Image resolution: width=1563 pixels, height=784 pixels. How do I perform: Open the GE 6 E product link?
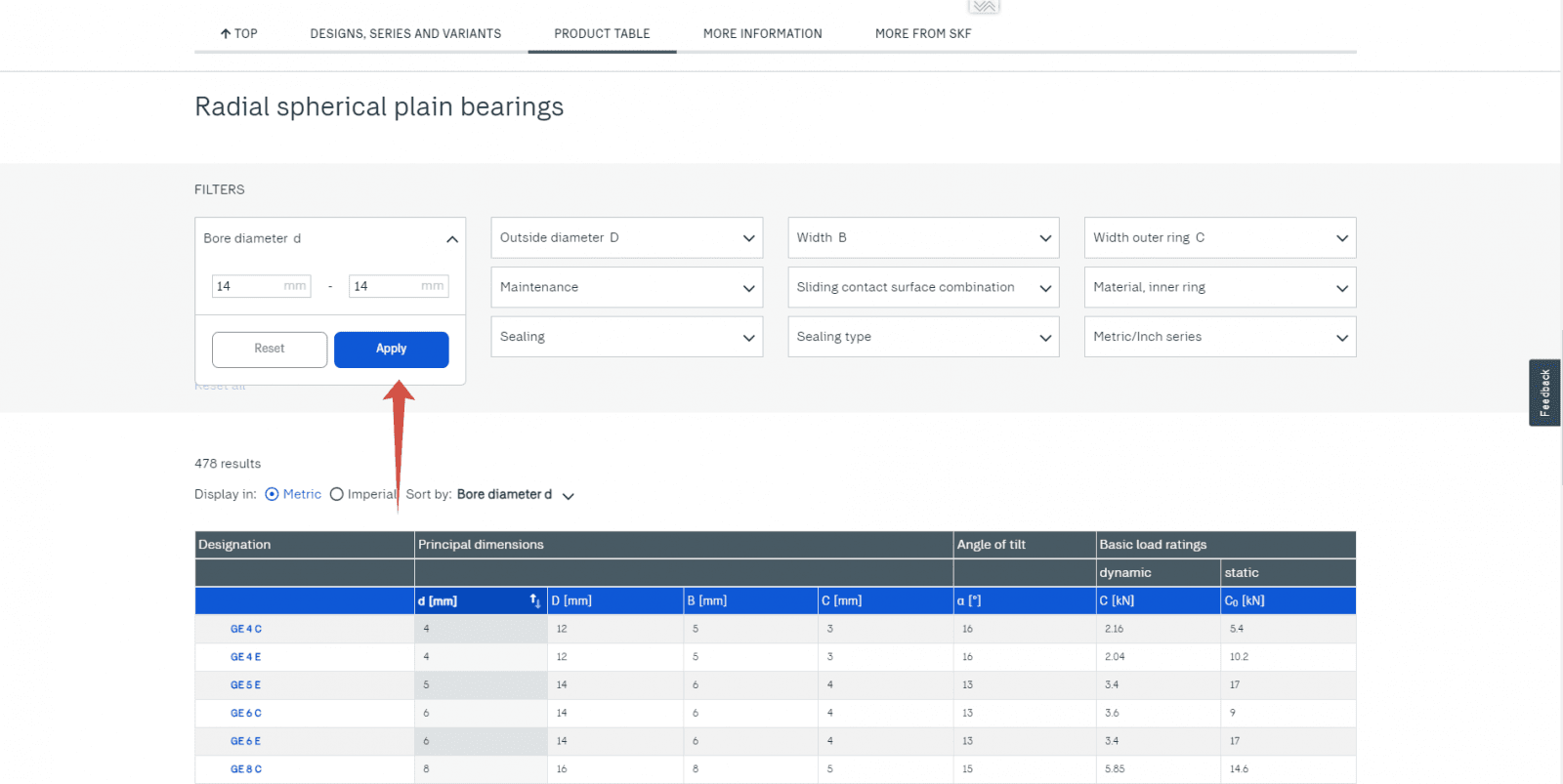tap(246, 742)
